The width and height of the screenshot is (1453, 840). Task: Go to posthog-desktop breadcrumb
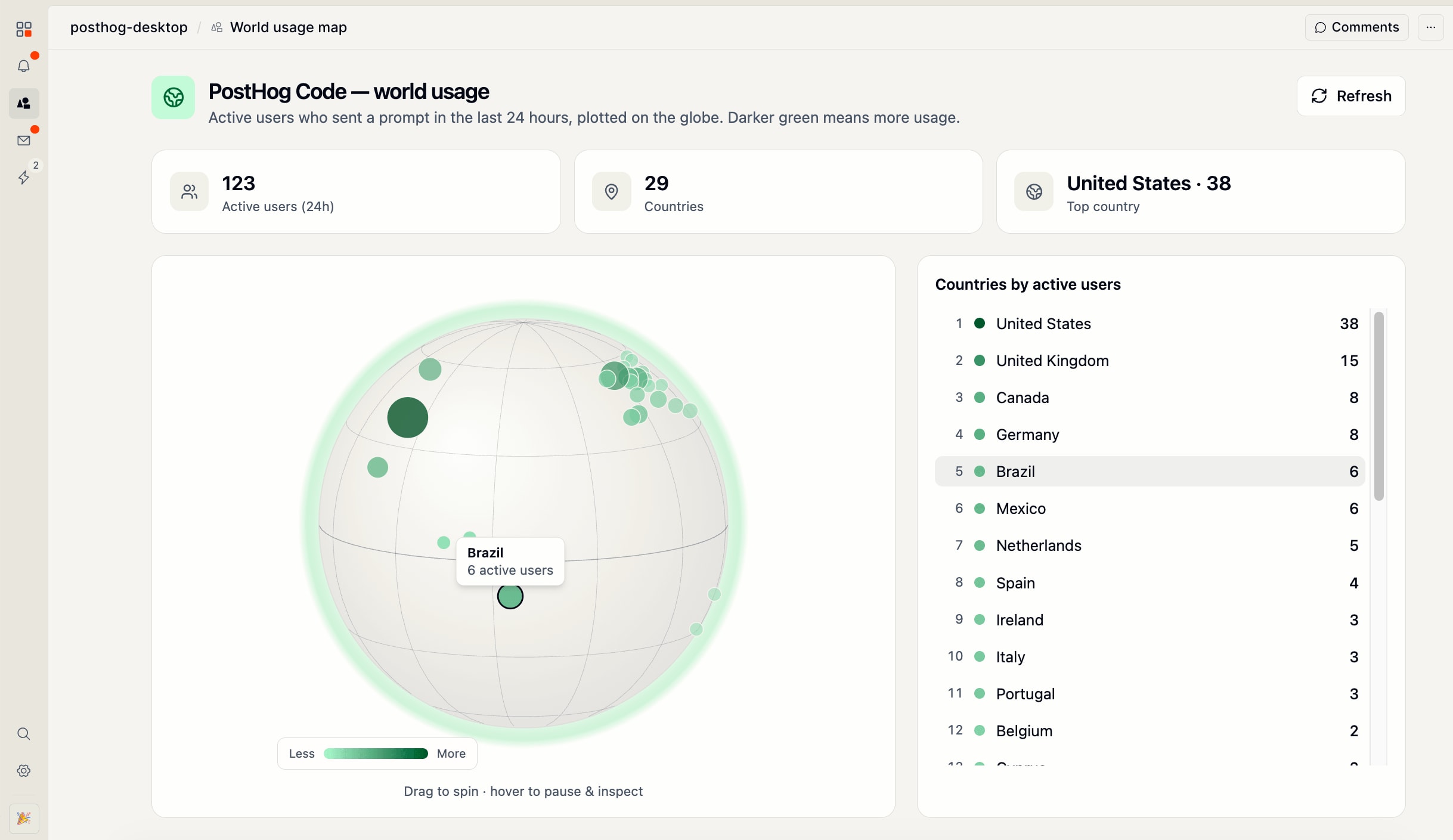pyautogui.click(x=129, y=27)
